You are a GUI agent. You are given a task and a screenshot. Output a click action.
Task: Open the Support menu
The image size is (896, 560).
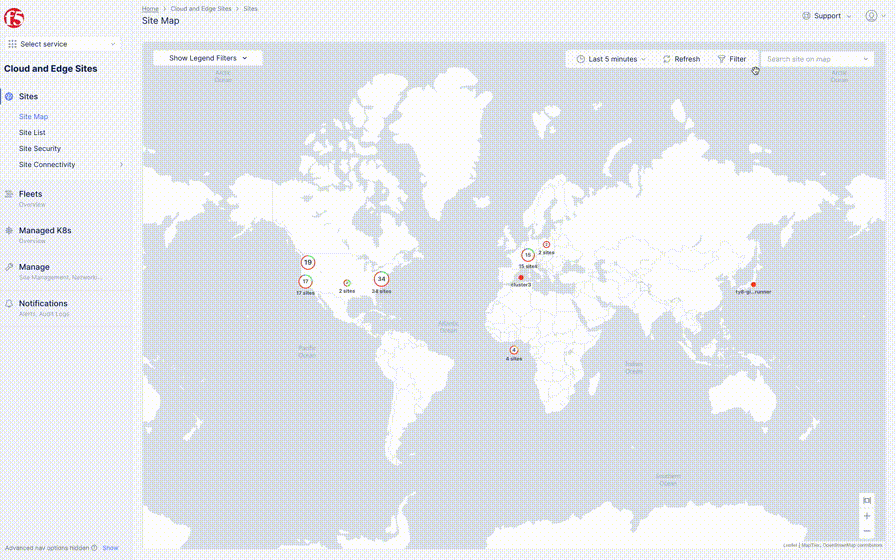pos(827,16)
